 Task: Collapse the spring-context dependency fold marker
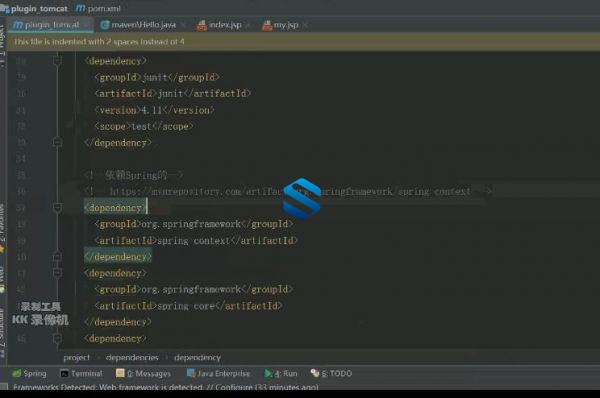(57, 207)
